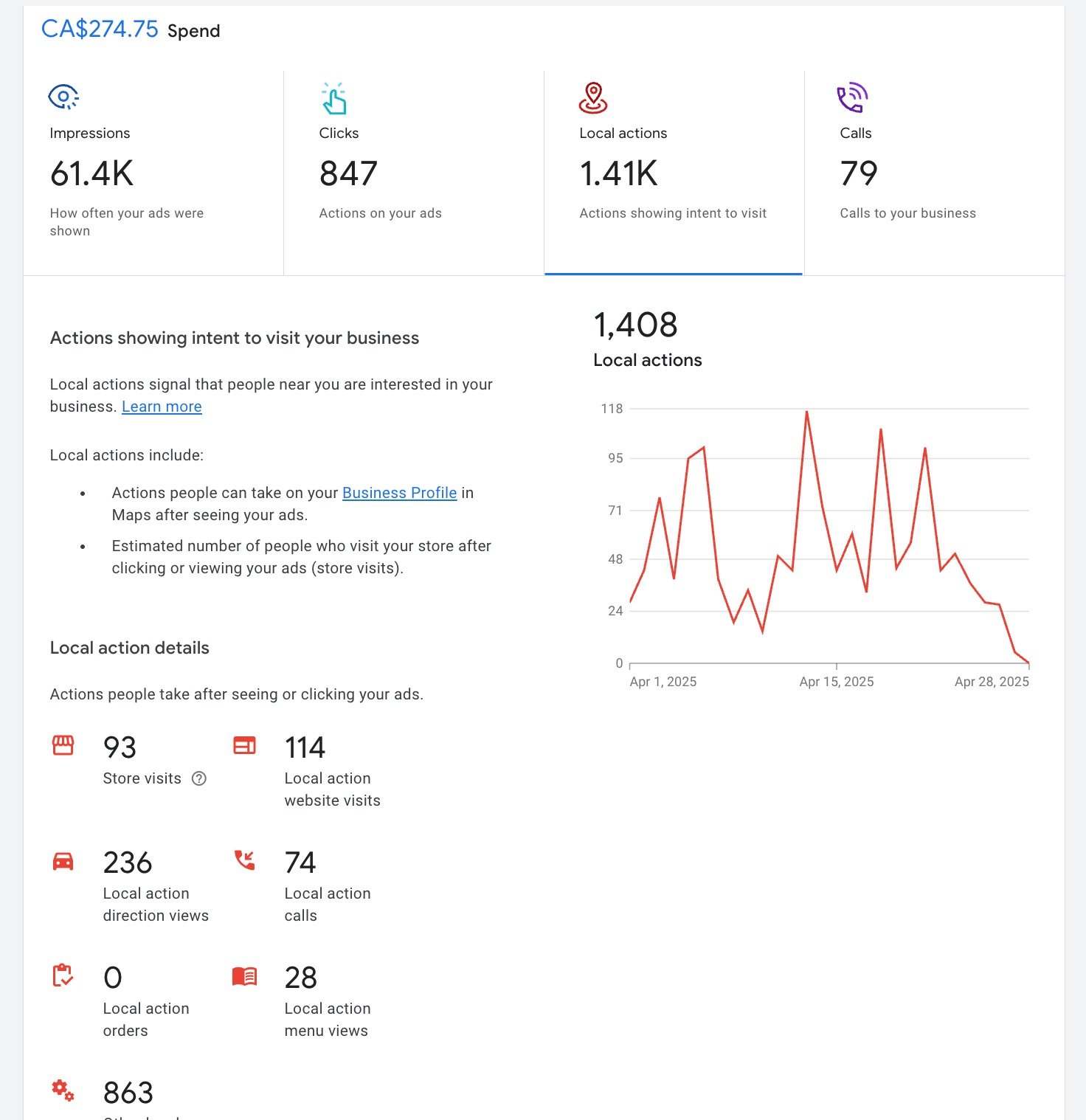This screenshot has height=1120, width=1086.
Task: Select the Local actions 1.41K tab
Action: [x=673, y=173]
